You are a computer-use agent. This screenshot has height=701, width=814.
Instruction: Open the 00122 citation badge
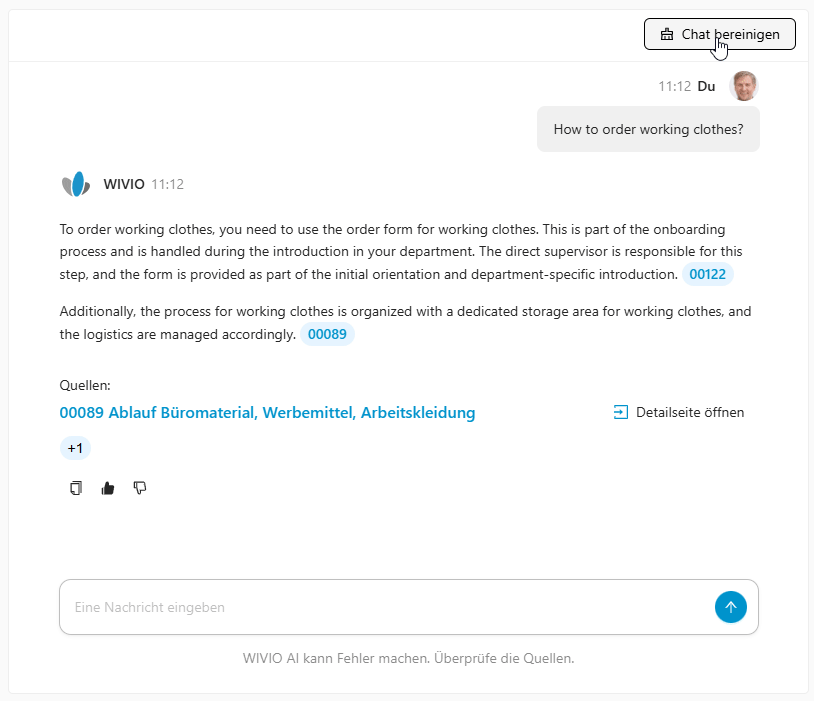point(708,275)
